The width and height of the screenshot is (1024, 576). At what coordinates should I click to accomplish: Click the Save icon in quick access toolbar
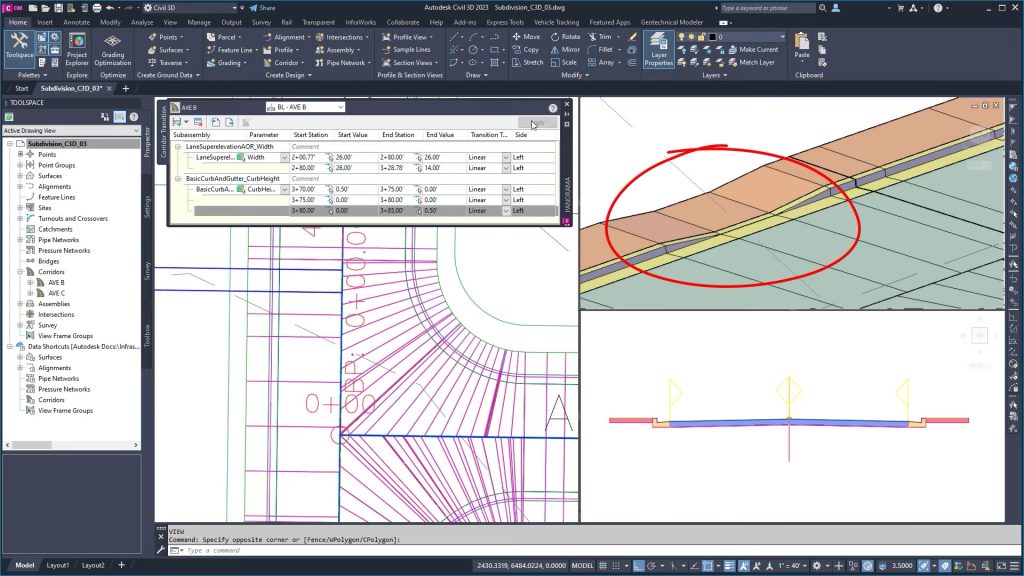tap(58, 8)
